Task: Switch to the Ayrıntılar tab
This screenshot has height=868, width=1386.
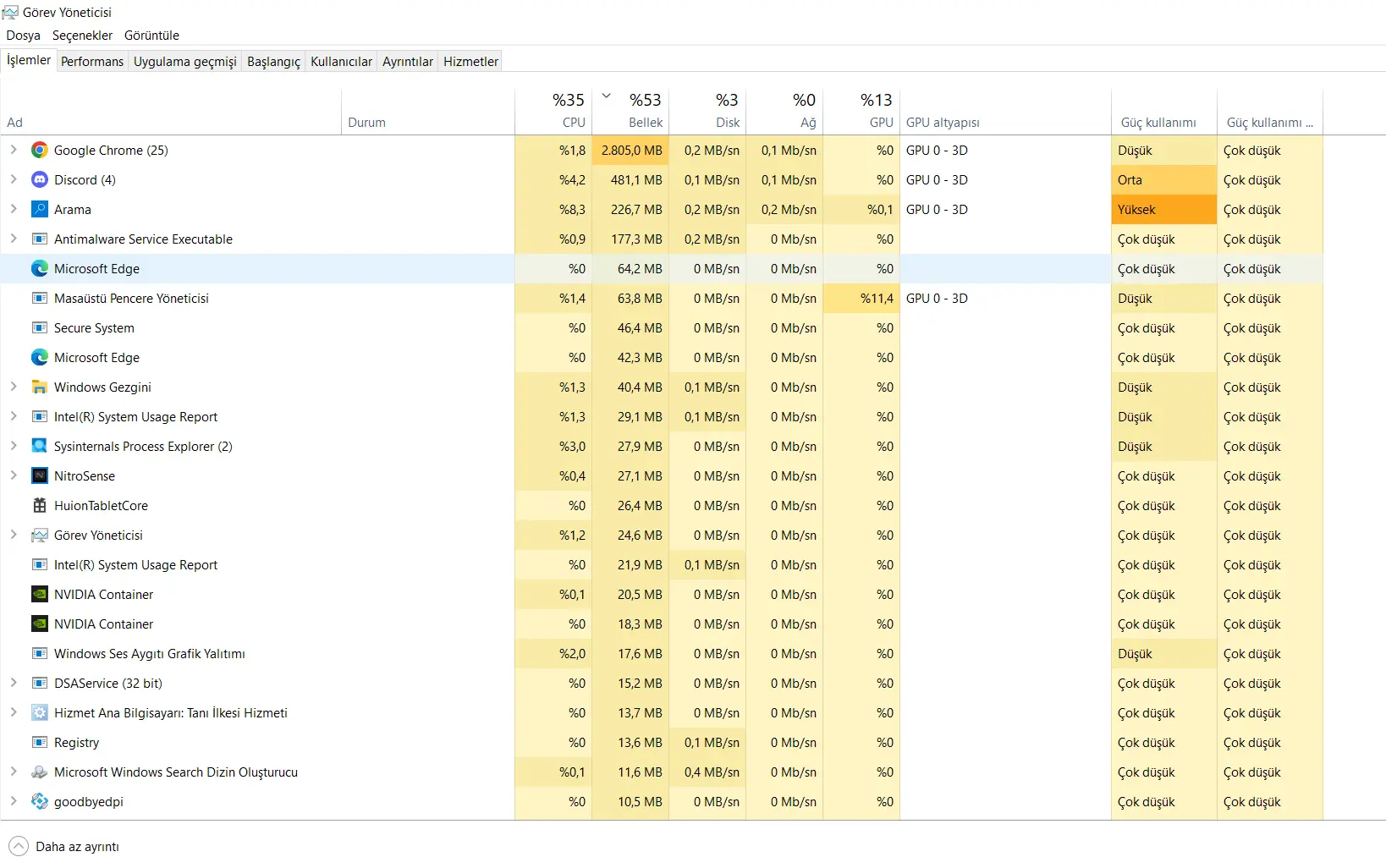Action: click(x=408, y=62)
